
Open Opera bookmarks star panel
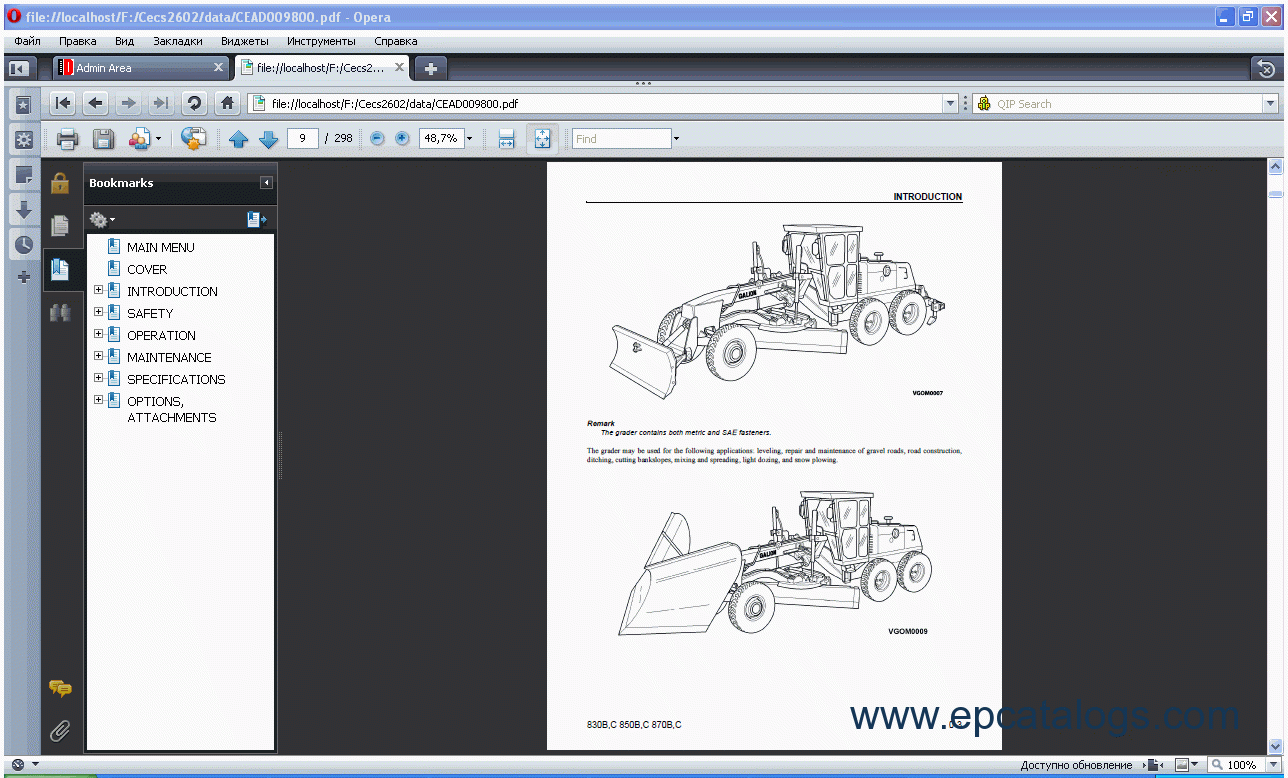coord(24,104)
